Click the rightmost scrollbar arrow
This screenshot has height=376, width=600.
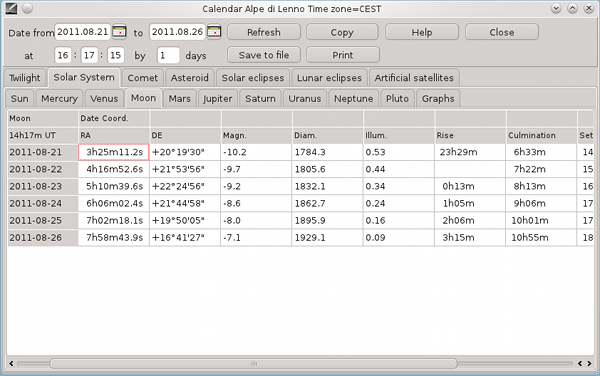[x=589, y=363]
